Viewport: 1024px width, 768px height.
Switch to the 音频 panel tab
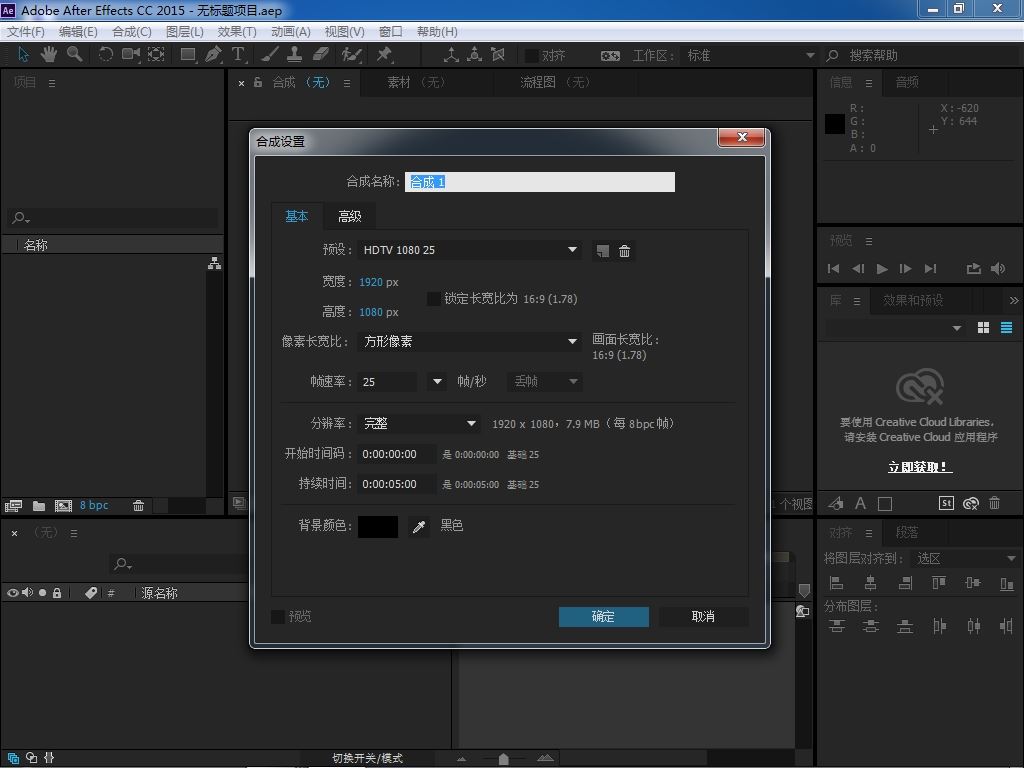[907, 82]
